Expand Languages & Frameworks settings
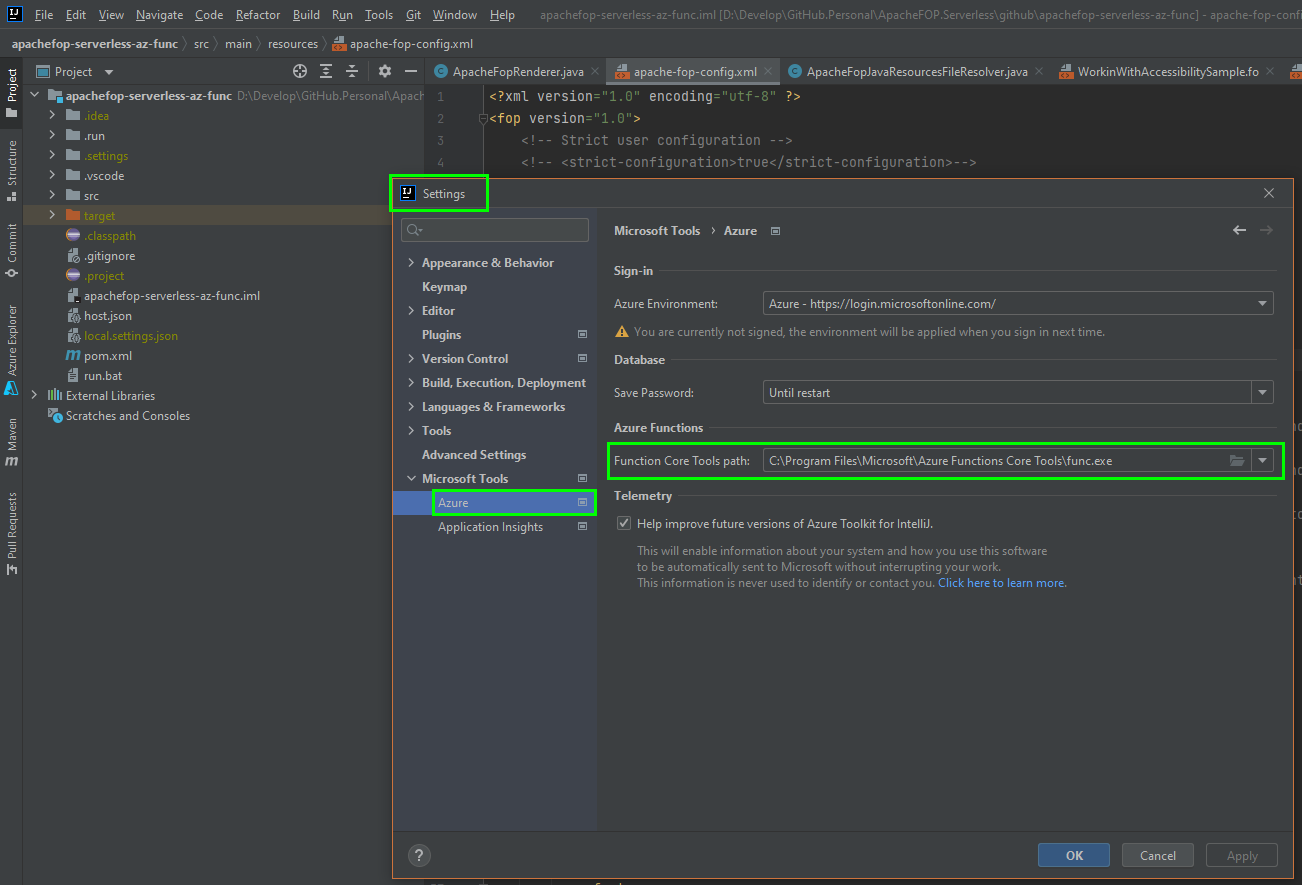Image resolution: width=1302 pixels, height=885 pixels. pyautogui.click(x=411, y=407)
